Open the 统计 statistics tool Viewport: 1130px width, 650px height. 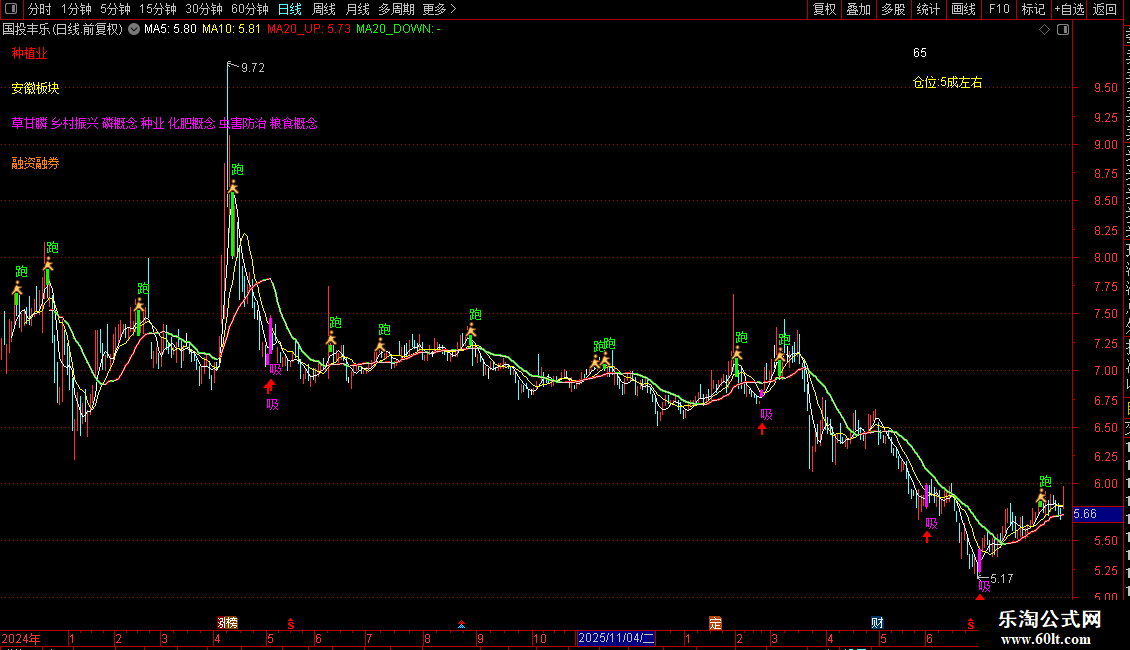(928, 9)
